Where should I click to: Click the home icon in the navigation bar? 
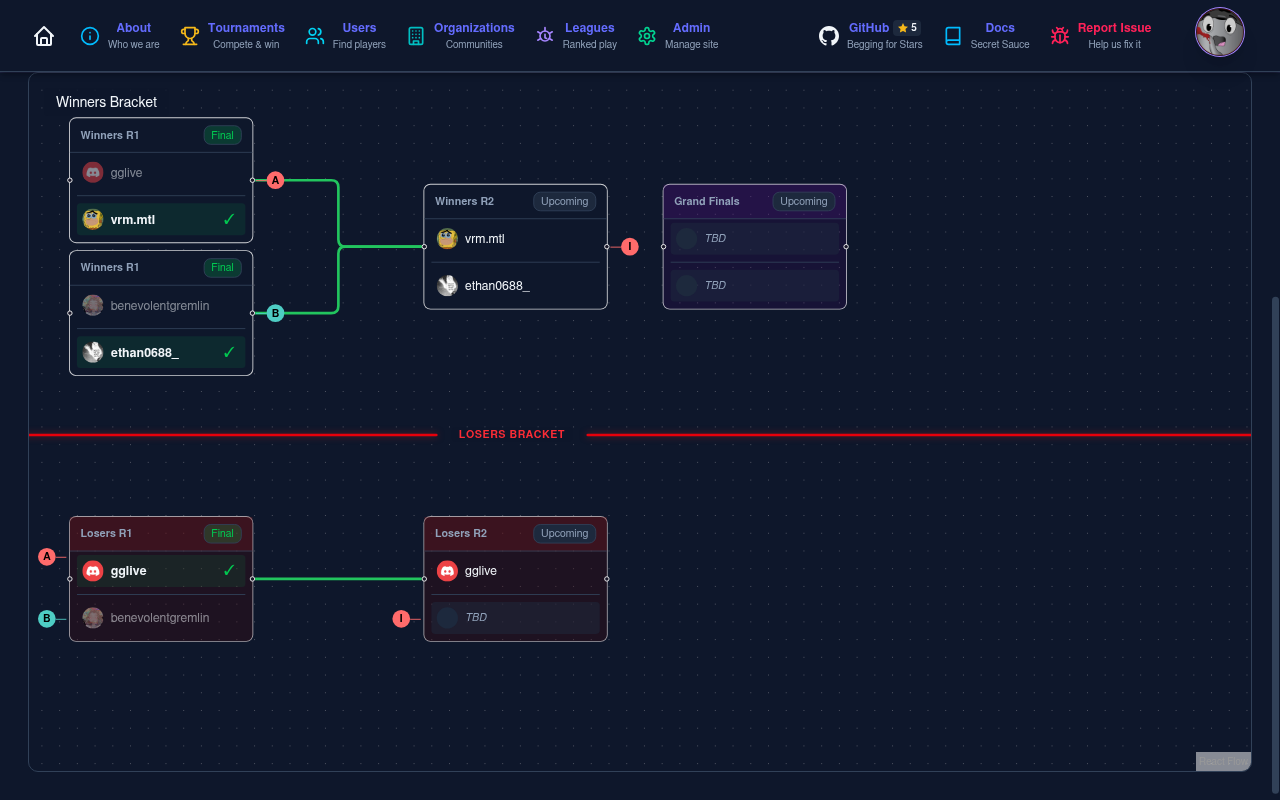[44, 35]
